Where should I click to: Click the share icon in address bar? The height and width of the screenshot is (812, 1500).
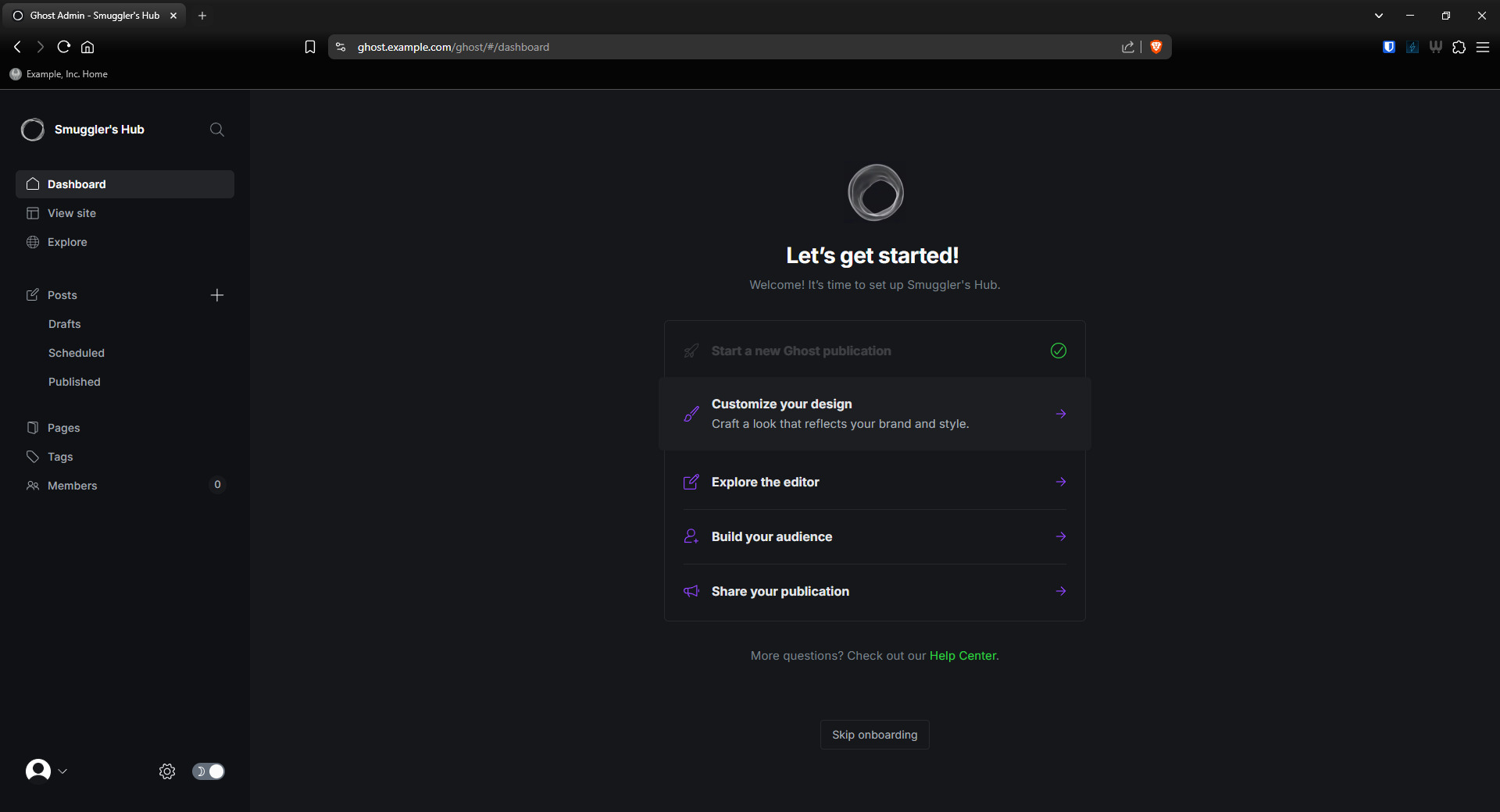(x=1128, y=47)
